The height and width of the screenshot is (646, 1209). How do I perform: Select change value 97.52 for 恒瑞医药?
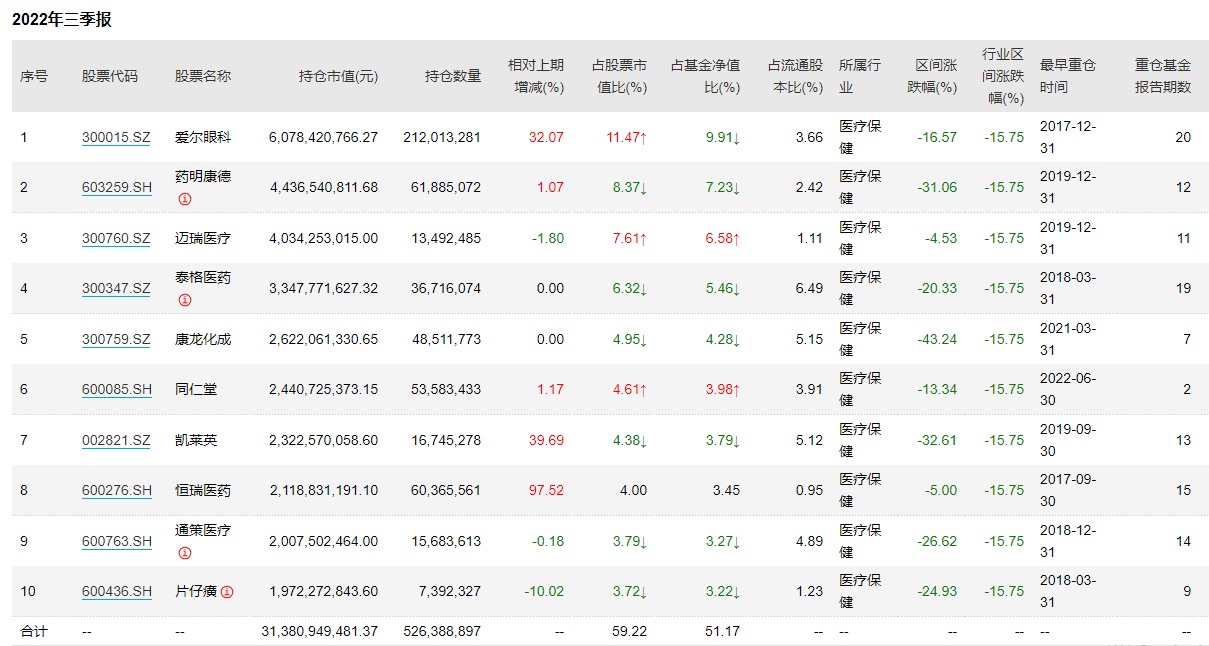pos(547,491)
